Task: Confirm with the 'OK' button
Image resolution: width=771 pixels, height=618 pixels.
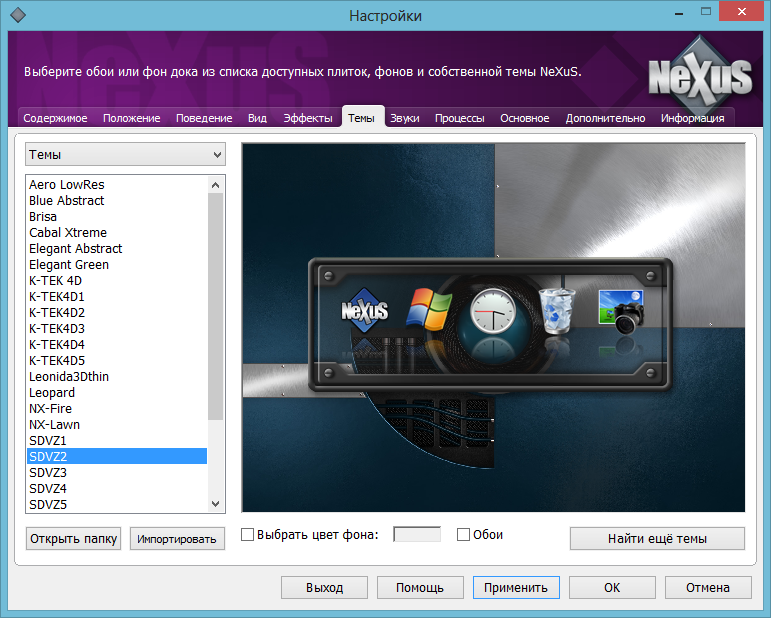Action: pyautogui.click(x=612, y=588)
